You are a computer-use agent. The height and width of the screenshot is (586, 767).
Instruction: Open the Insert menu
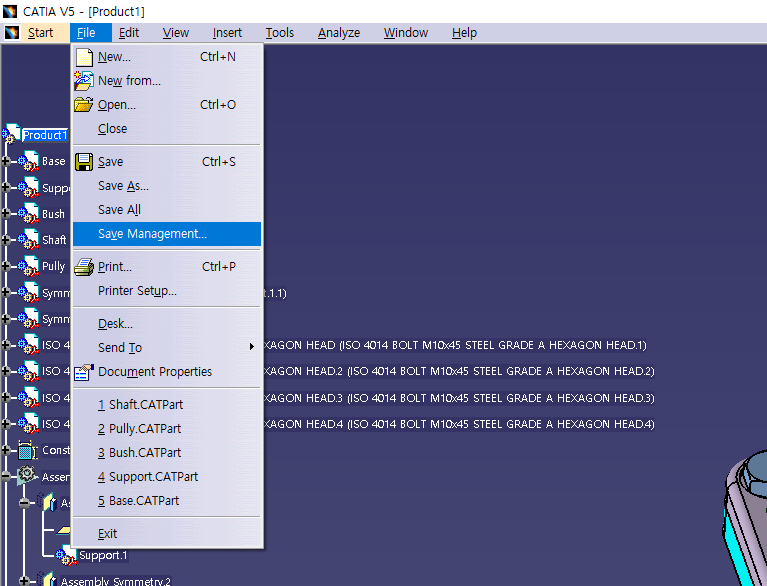point(227,33)
